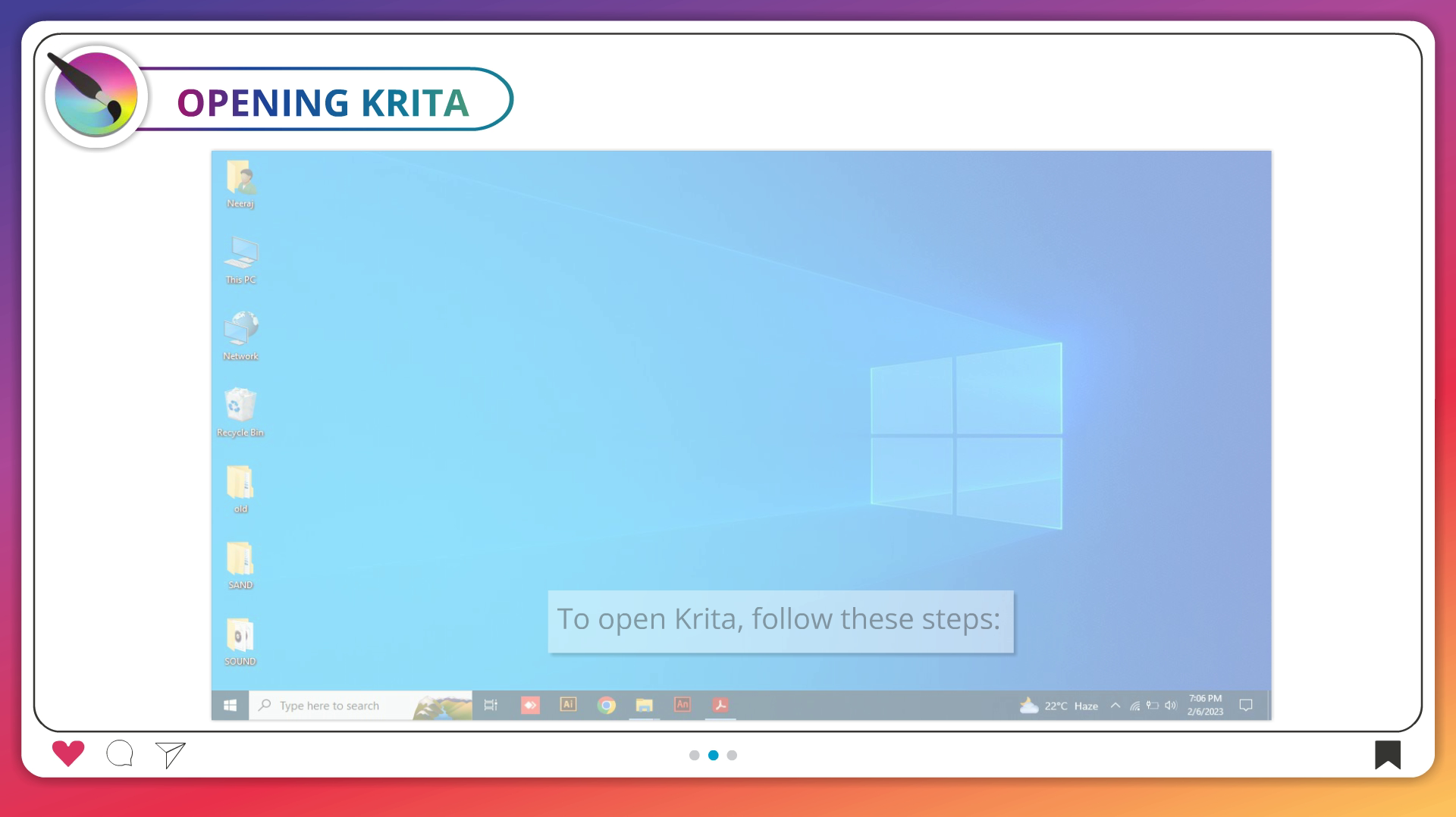Click the 22°C Haze weather widget
The width and height of the screenshot is (1456, 817).
[x=1059, y=706]
